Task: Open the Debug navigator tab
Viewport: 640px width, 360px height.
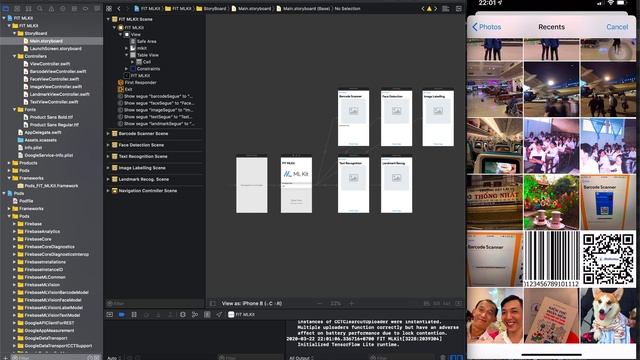Action: coord(74,8)
